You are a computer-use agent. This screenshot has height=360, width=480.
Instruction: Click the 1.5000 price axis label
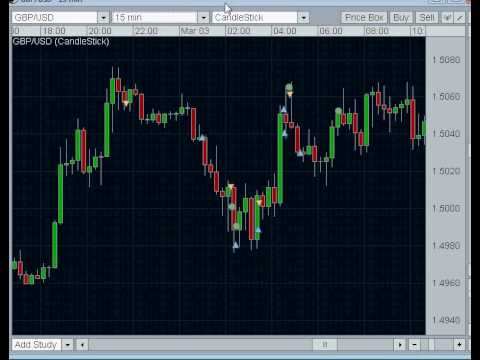click(x=446, y=208)
